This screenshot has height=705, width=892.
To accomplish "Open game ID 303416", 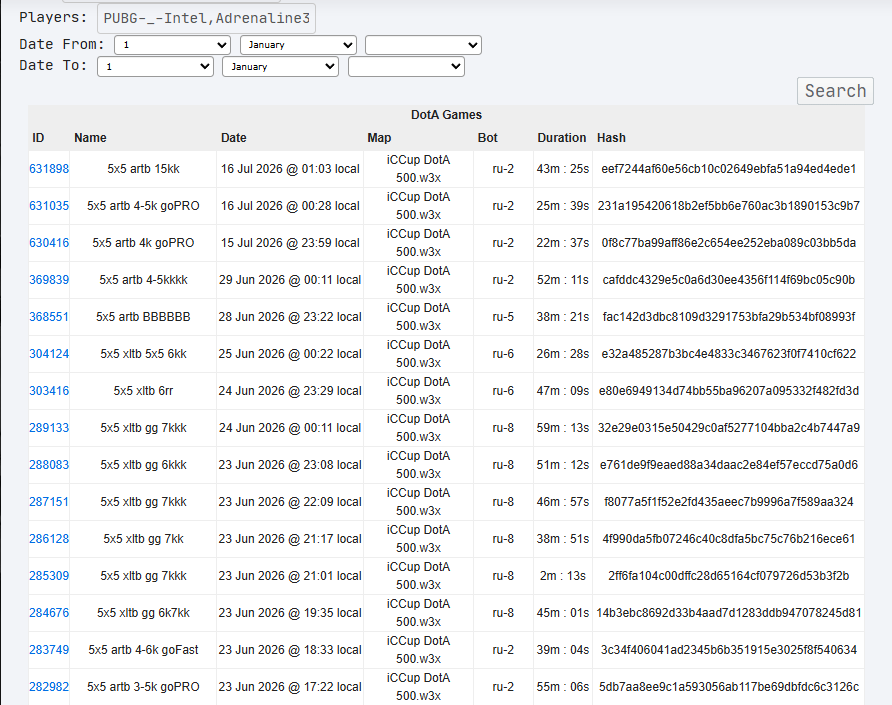I will tap(49, 391).
